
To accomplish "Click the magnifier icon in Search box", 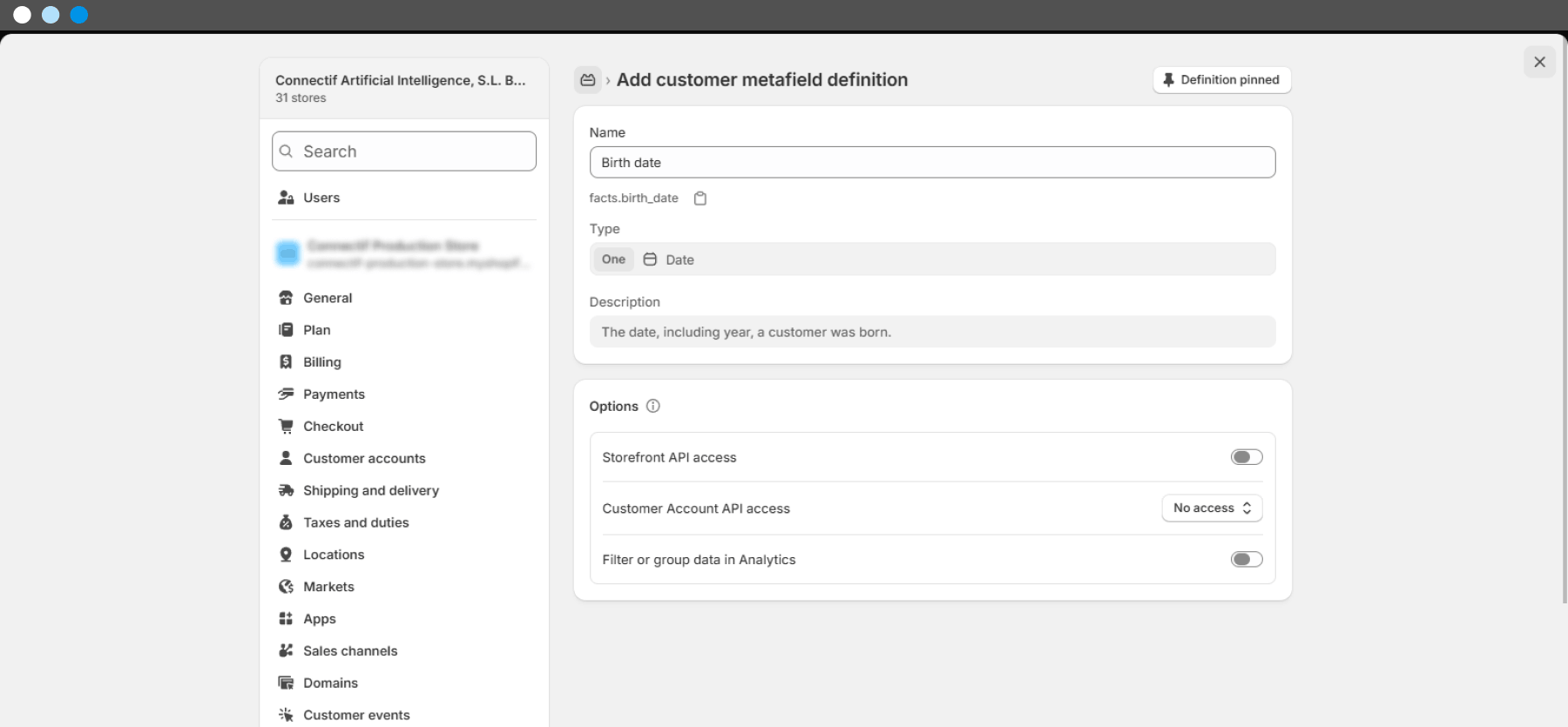I will pos(286,151).
